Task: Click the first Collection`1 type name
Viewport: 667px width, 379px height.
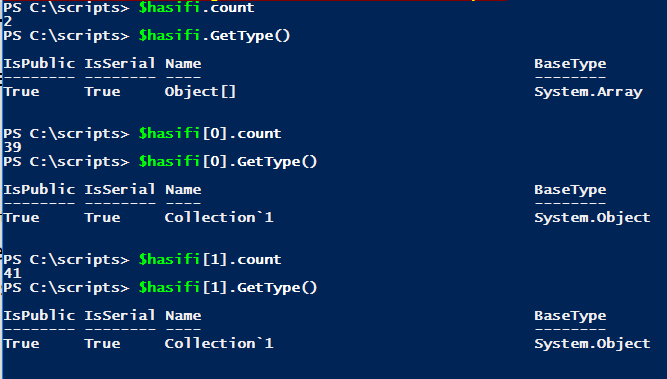Action: [219, 217]
